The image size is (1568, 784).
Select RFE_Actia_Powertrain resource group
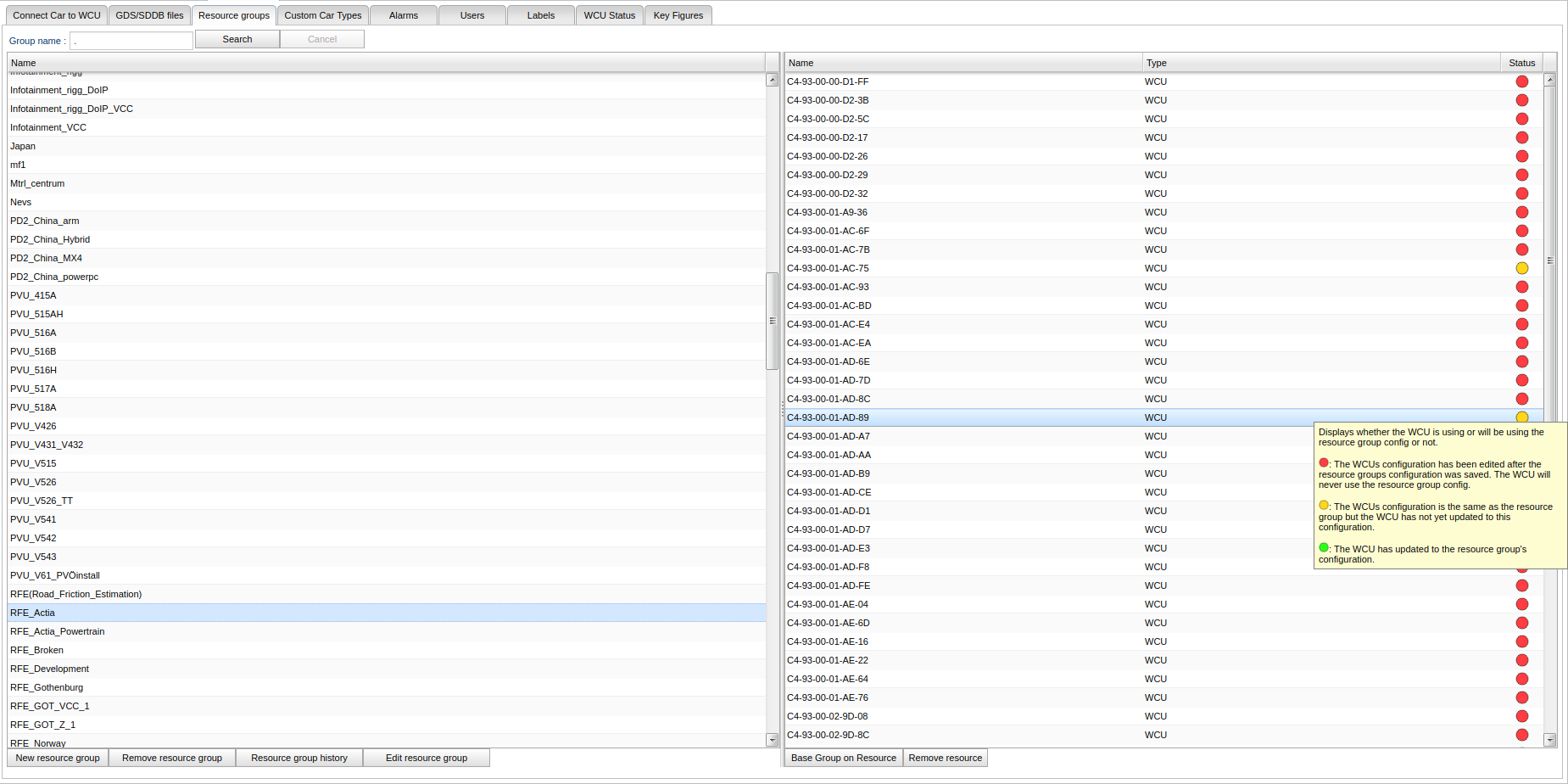coord(58,631)
